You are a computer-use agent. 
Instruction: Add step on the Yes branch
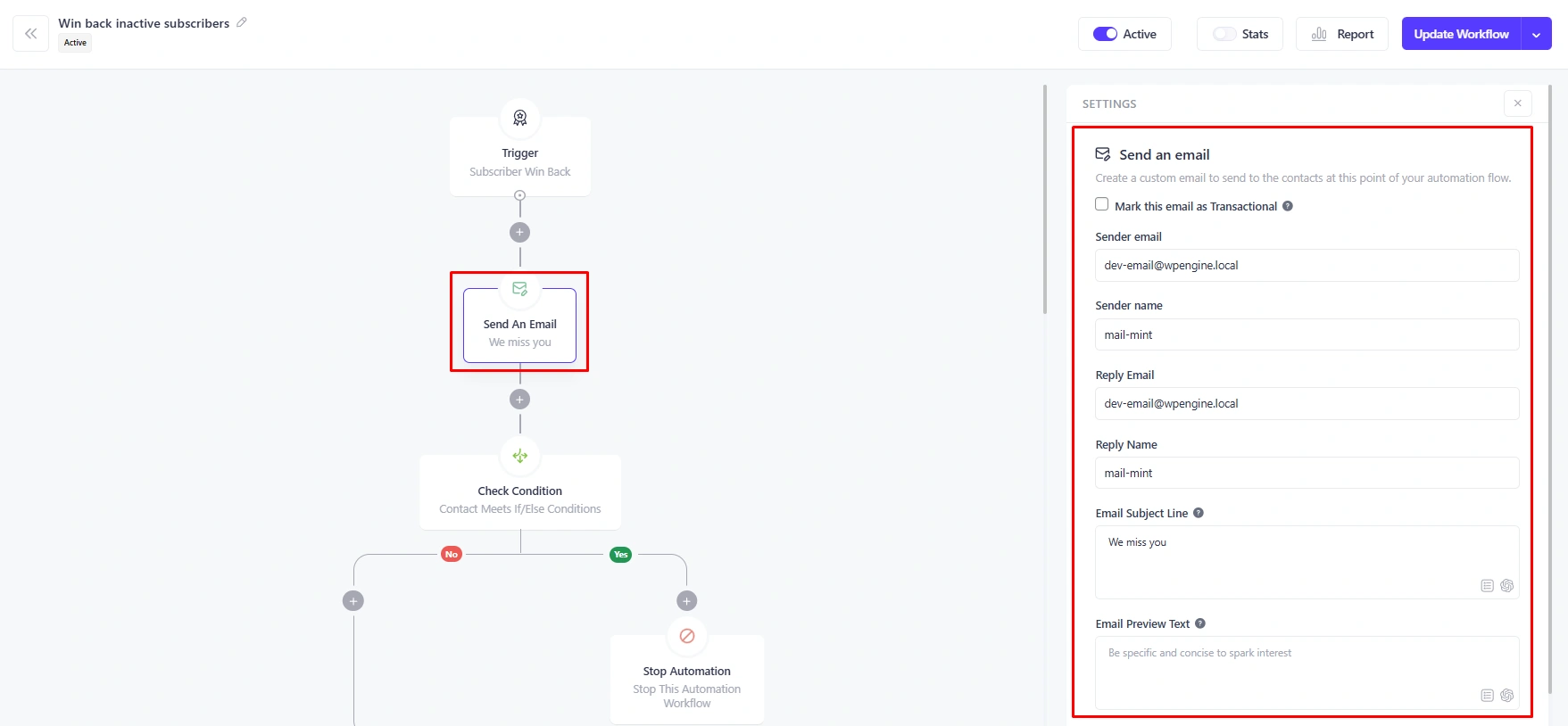686,601
